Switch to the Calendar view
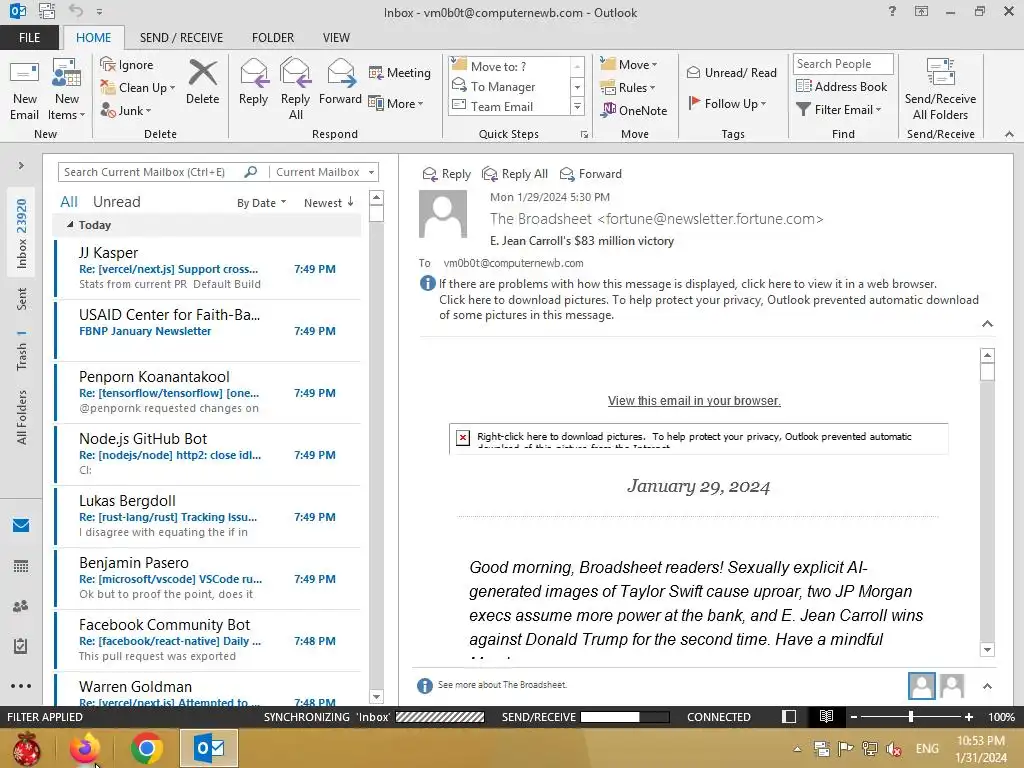 coord(21,566)
